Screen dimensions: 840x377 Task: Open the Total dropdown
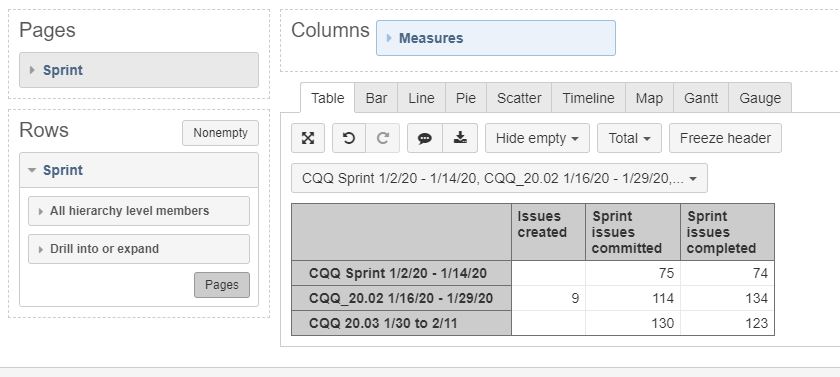coord(629,138)
